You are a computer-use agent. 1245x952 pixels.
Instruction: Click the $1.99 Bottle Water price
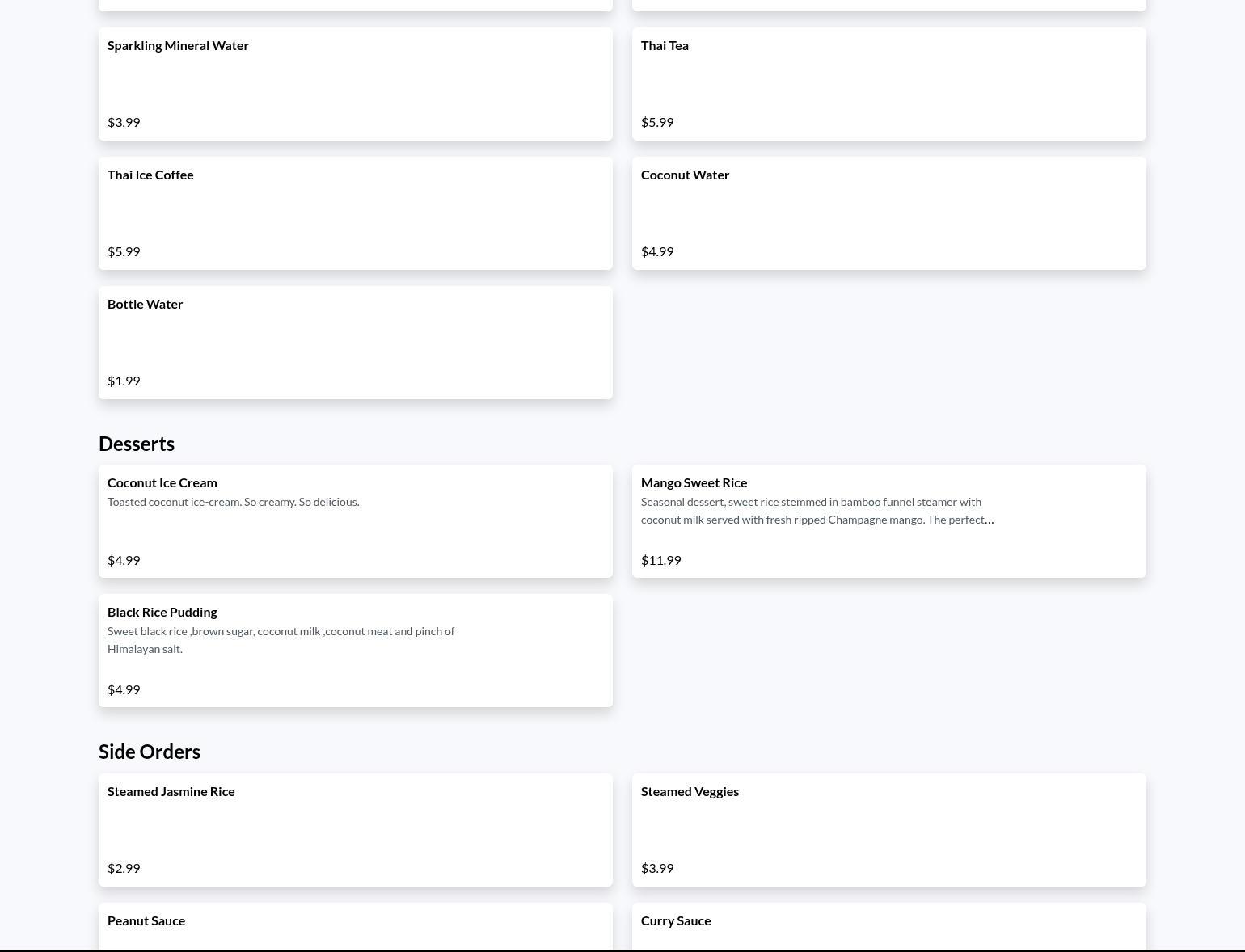(124, 381)
